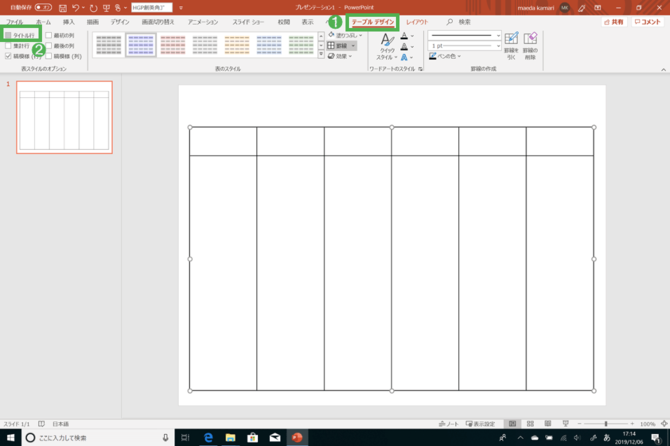This screenshot has width=670, height=446.
Task: Start Slide Show from status bar icon
Action: coord(566,424)
